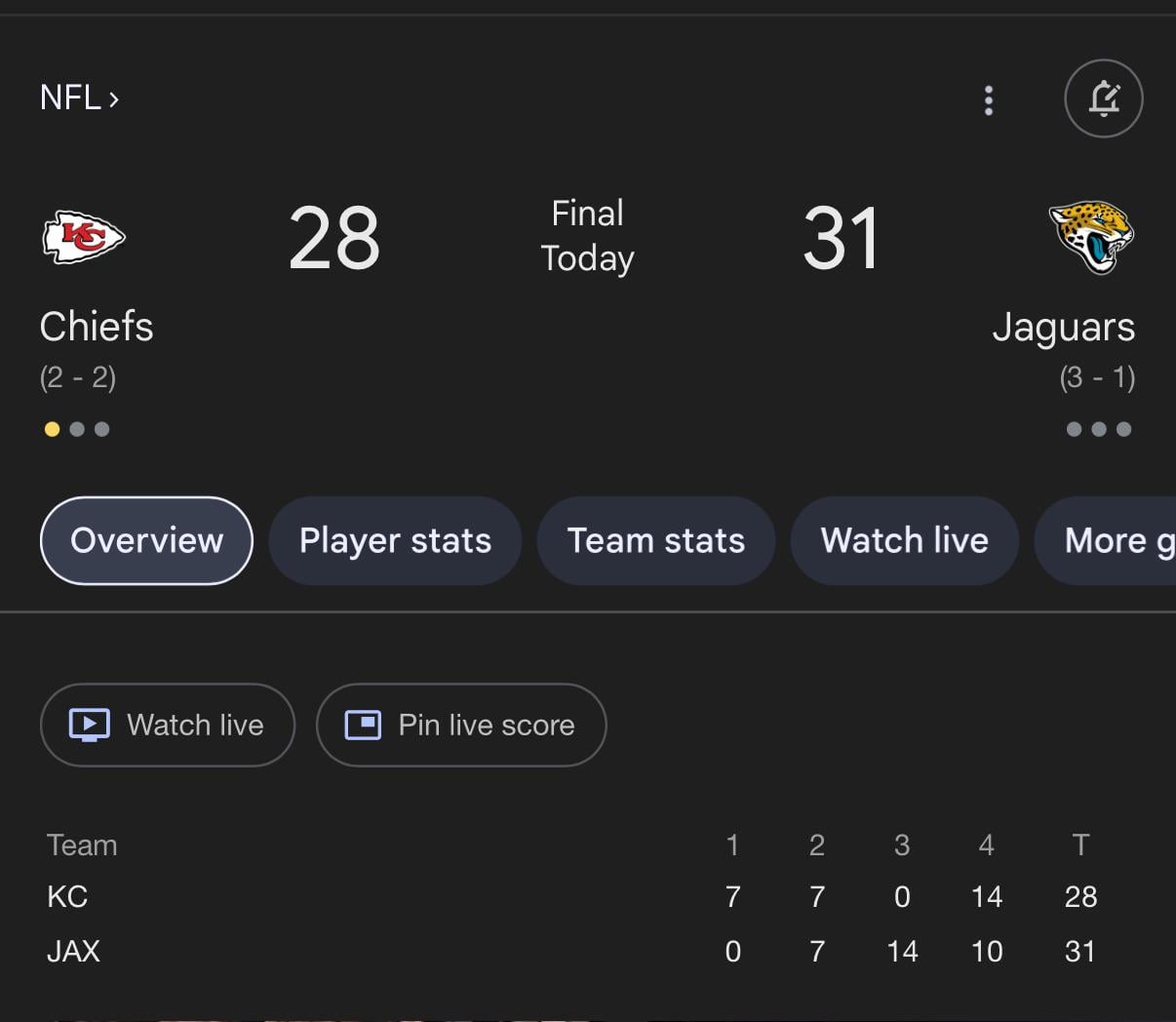Screen dimensions: 1176x1022
Task: Click the Pin live score button label
Action: click(x=487, y=725)
